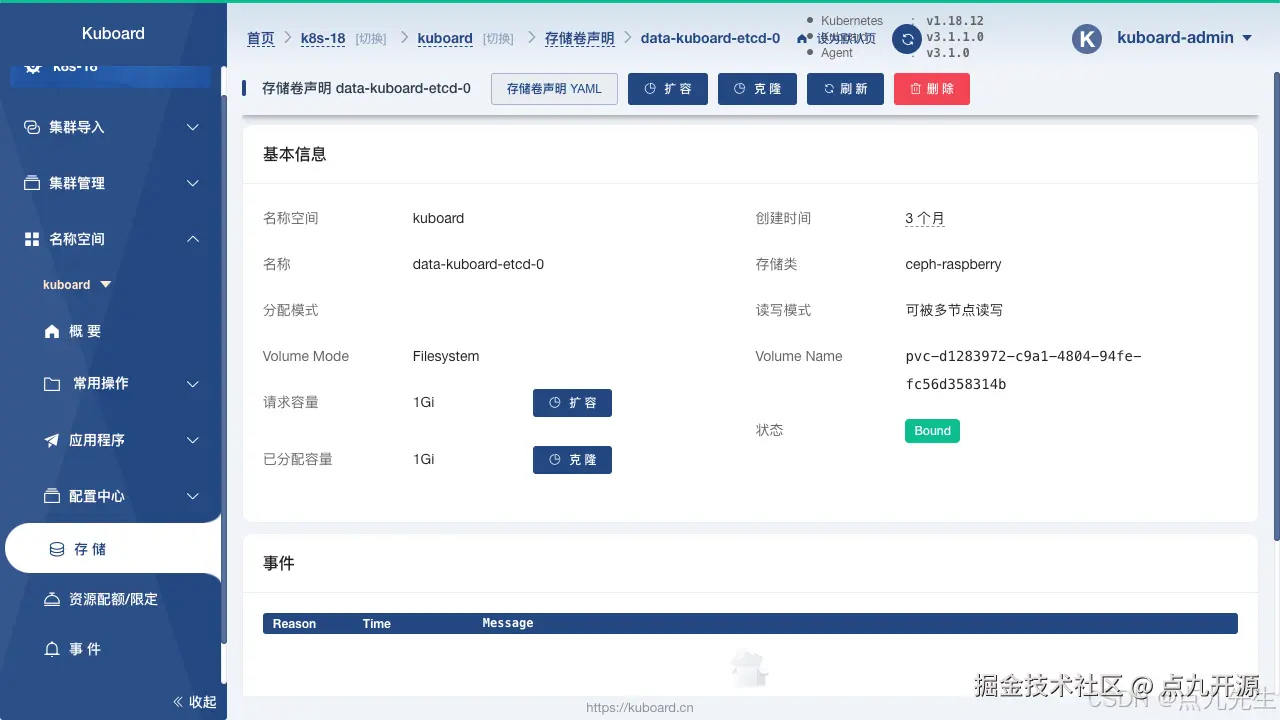This screenshot has width=1280, height=720.
Task: Click 切换 next to k8s-18 breadcrumb
Action: click(x=368, y=38)
